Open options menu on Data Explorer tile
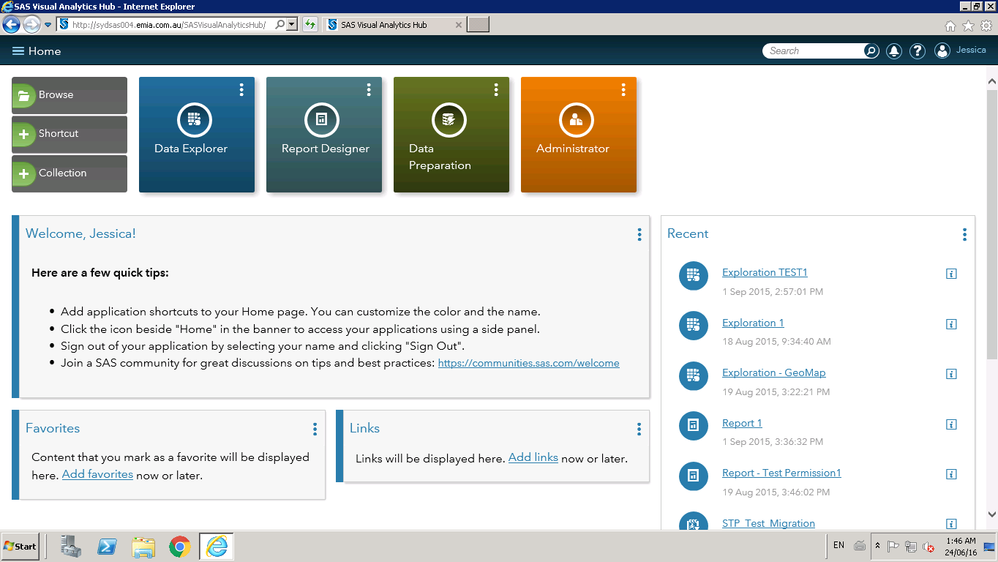The height and width of the screenshot is (562, 998). pos(241,90)
